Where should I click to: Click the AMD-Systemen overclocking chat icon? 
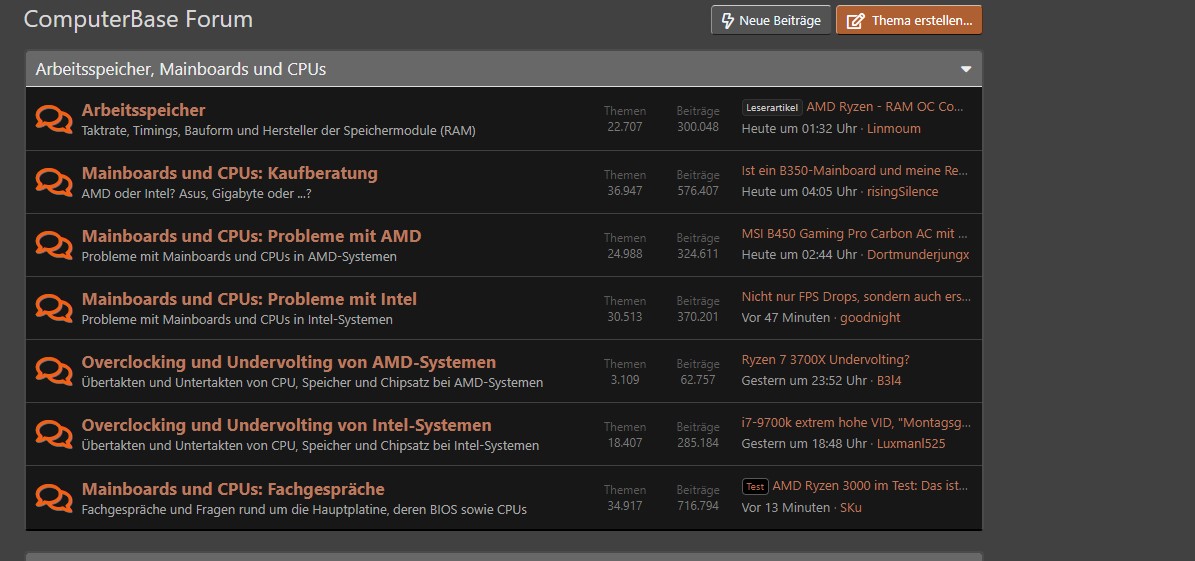click(x=53, y=371)
